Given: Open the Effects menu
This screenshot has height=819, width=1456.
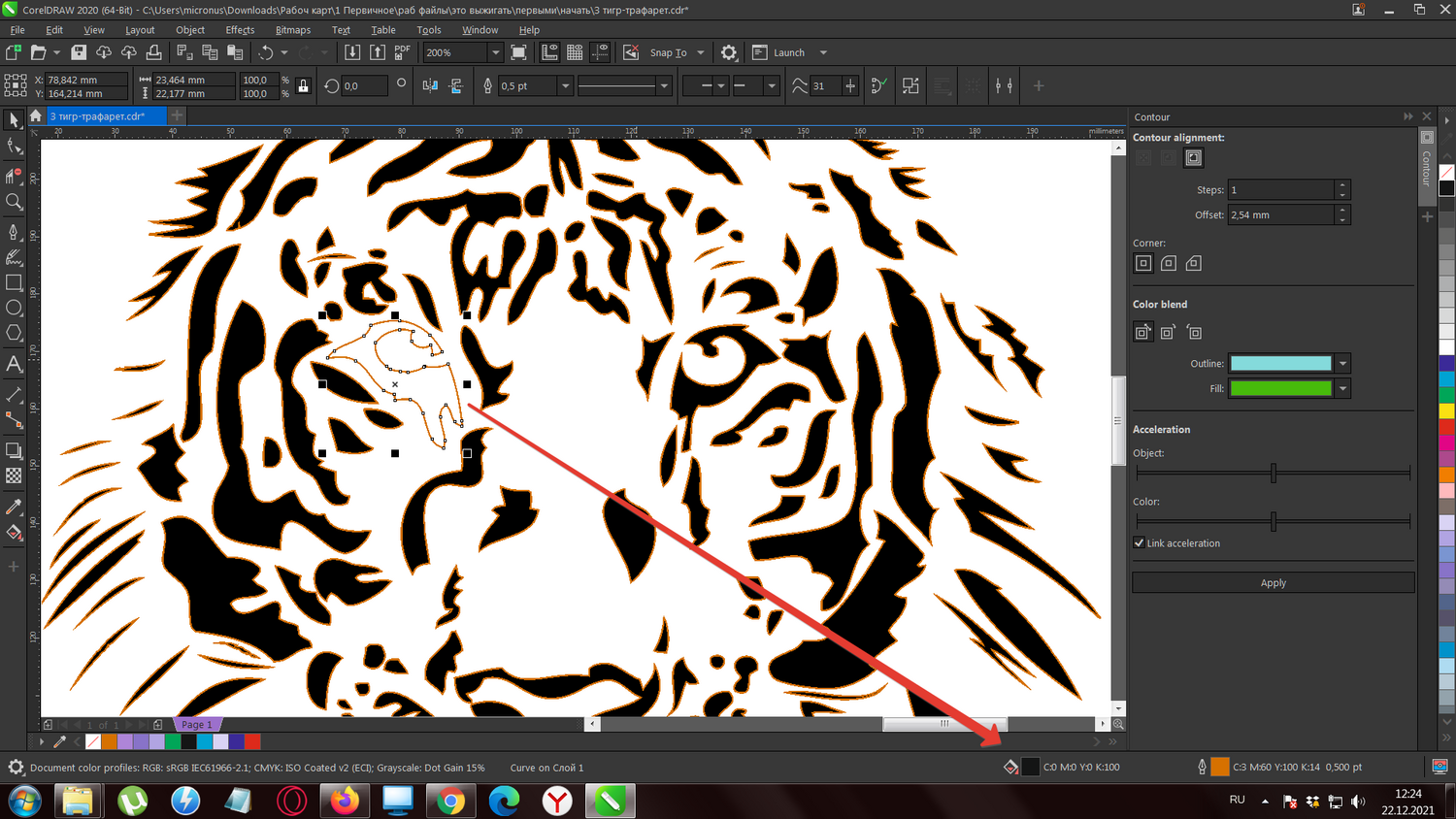Looking at the screenshot, I should [x=240, y=30].
